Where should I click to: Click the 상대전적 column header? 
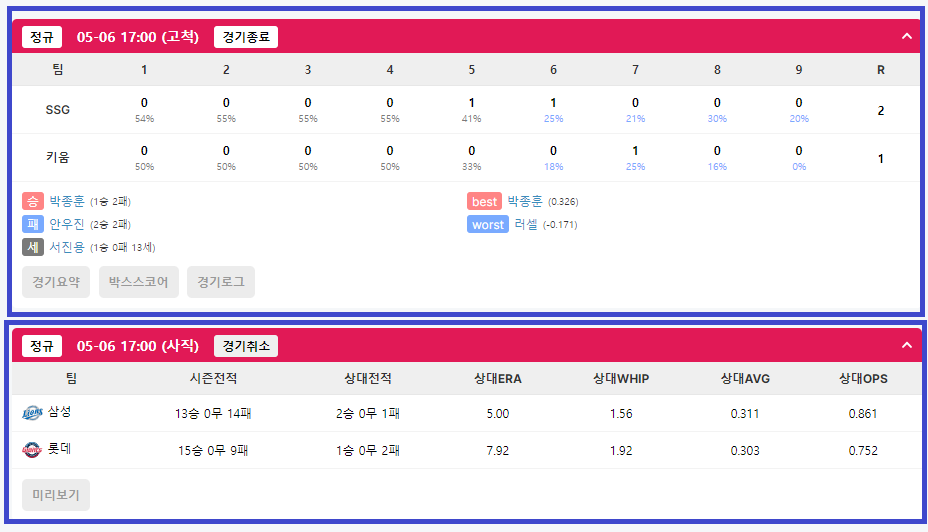click(368, 378)
